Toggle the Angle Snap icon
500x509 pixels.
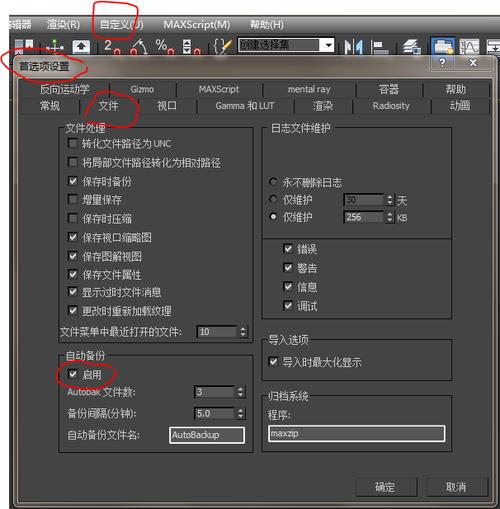tap(139, 46)
